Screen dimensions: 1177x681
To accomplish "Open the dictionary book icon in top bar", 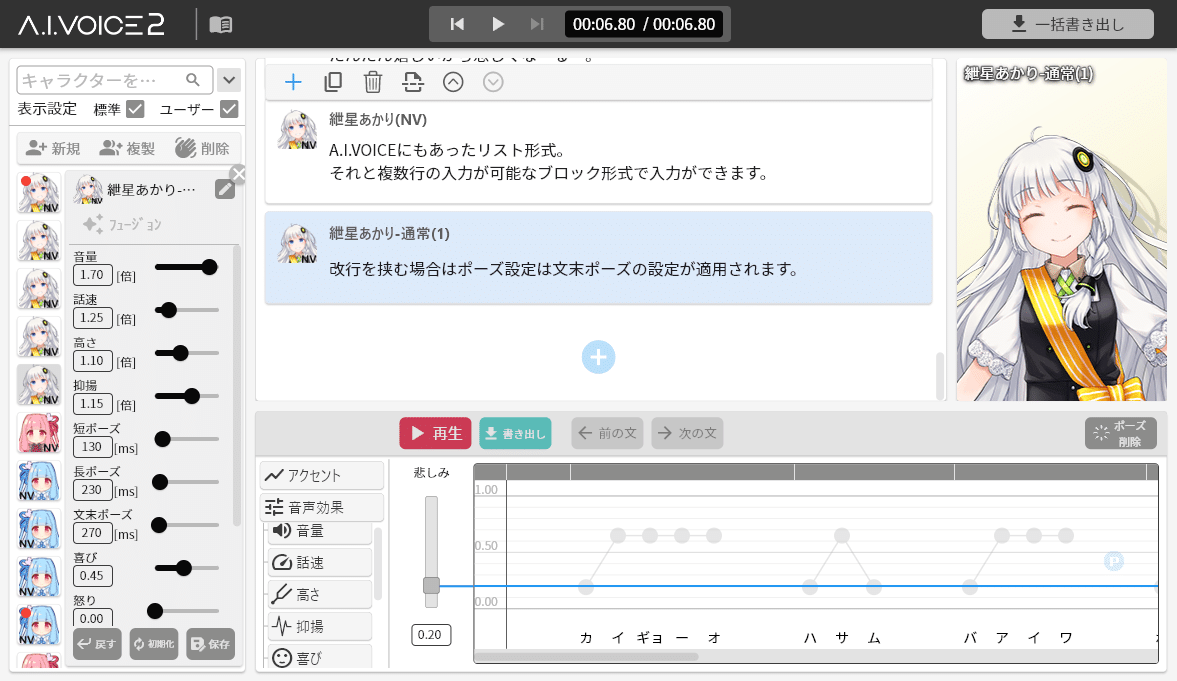I will [x=220, y=22].
